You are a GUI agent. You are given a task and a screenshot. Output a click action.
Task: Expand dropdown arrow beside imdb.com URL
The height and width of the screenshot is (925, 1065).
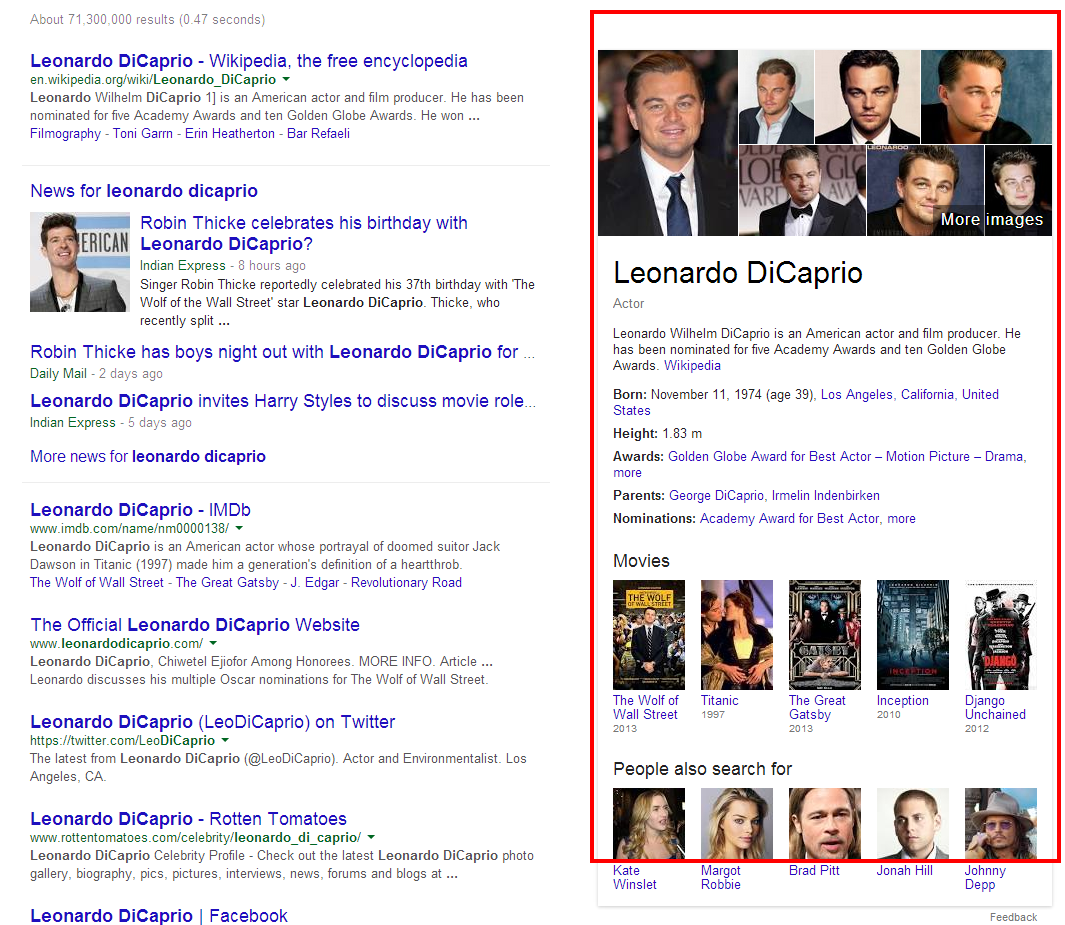[239, 528]
